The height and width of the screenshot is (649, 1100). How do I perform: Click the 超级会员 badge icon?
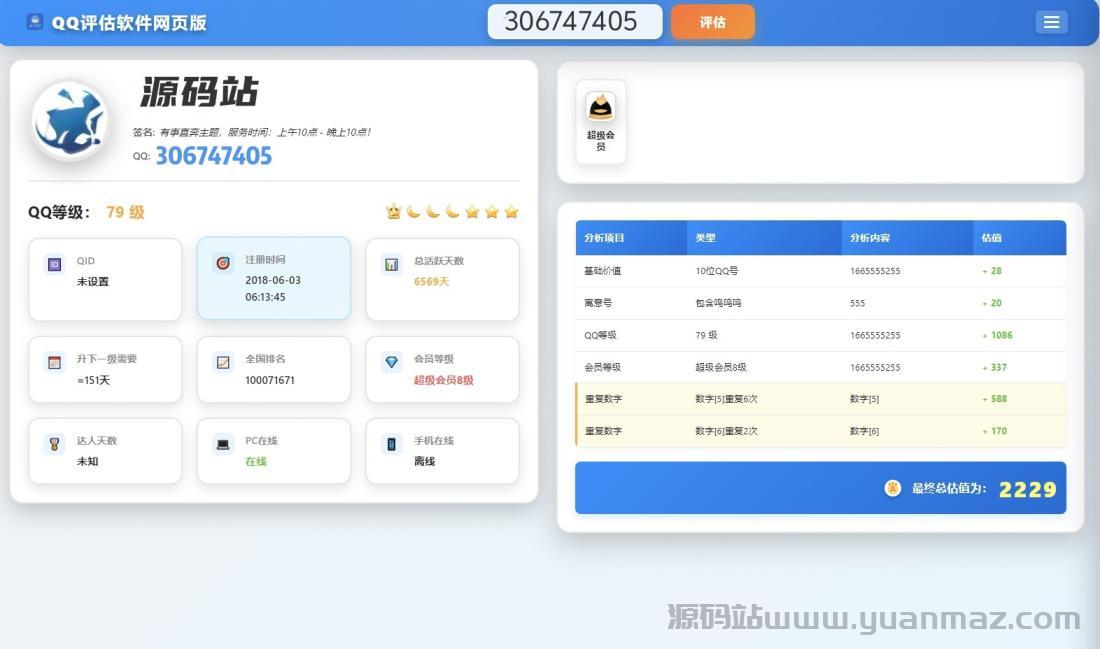click(601, 107)
